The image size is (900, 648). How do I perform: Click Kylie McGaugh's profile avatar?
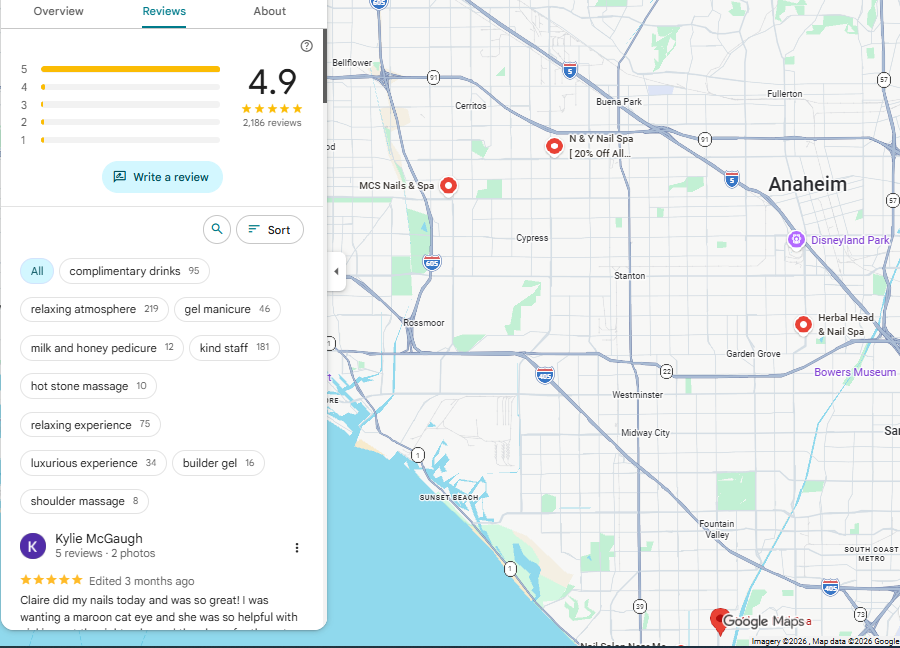(33, 546)
